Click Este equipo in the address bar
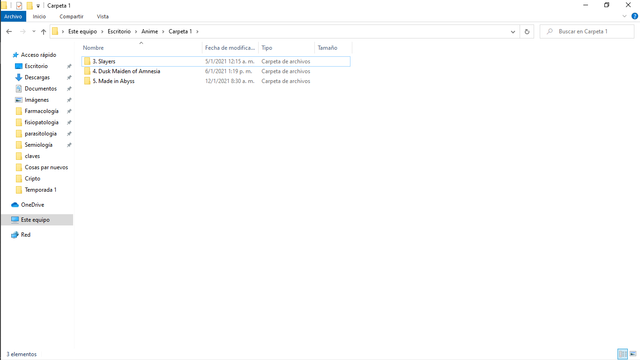 82,31
